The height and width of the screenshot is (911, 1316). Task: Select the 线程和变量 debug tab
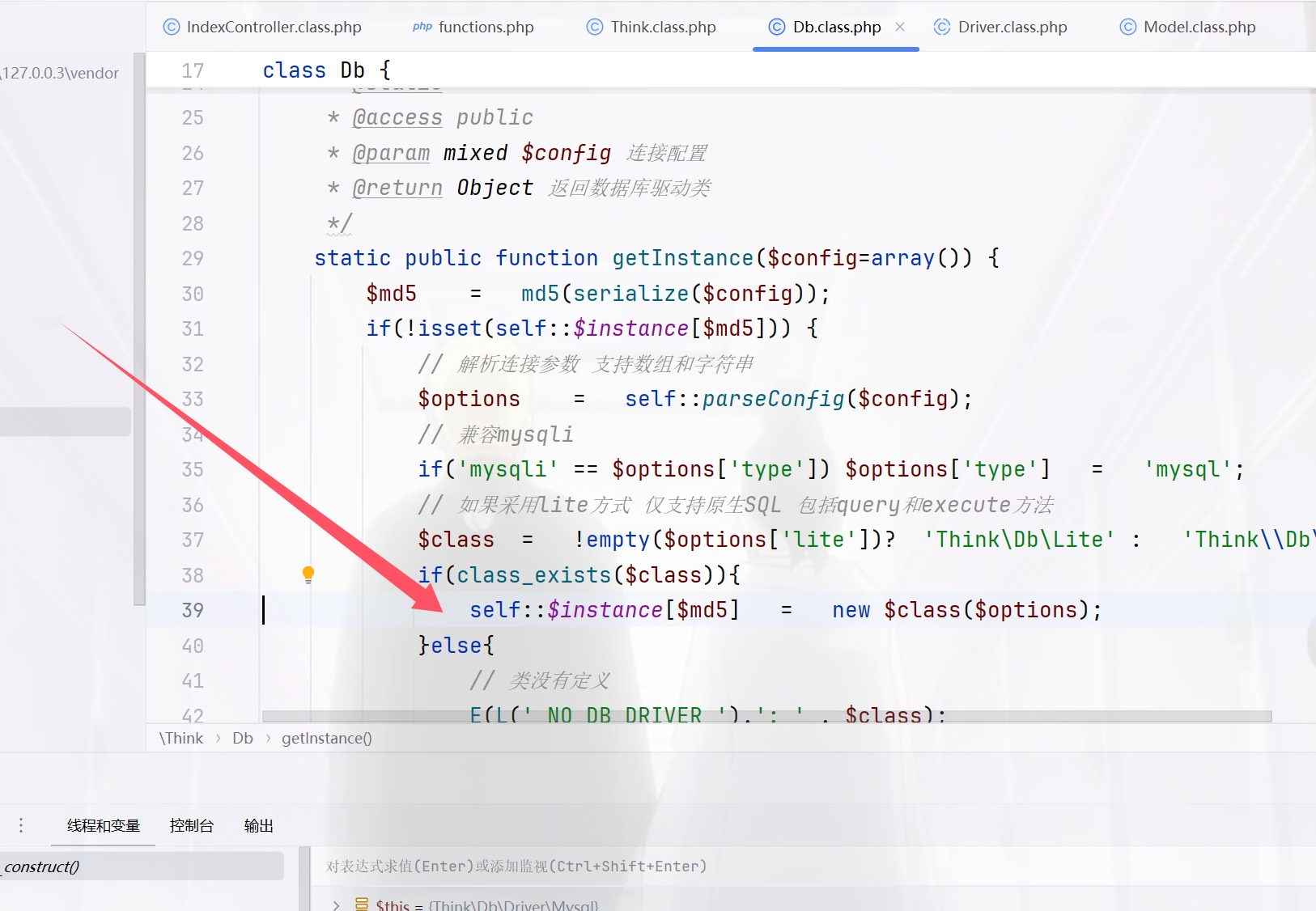click(x=104, y=825)
